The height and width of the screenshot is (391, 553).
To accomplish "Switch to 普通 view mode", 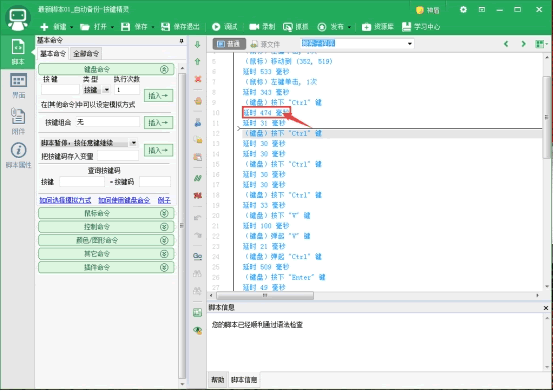I will [228, 44].
